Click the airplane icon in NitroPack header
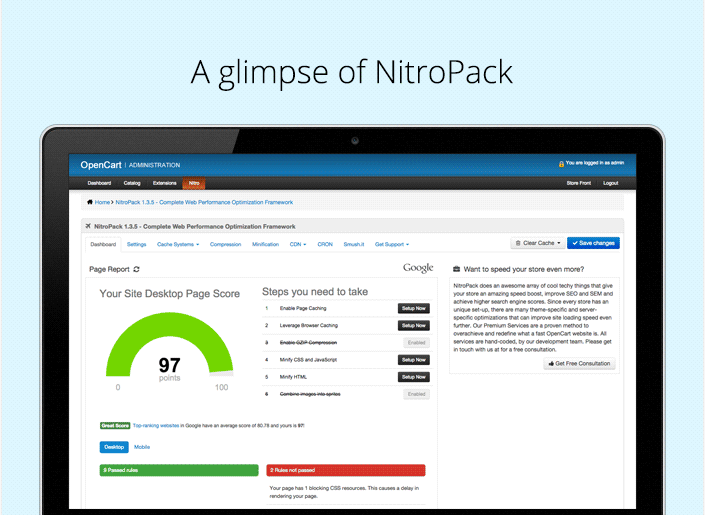Screen dimensions: 705x515 coord(90,227)
